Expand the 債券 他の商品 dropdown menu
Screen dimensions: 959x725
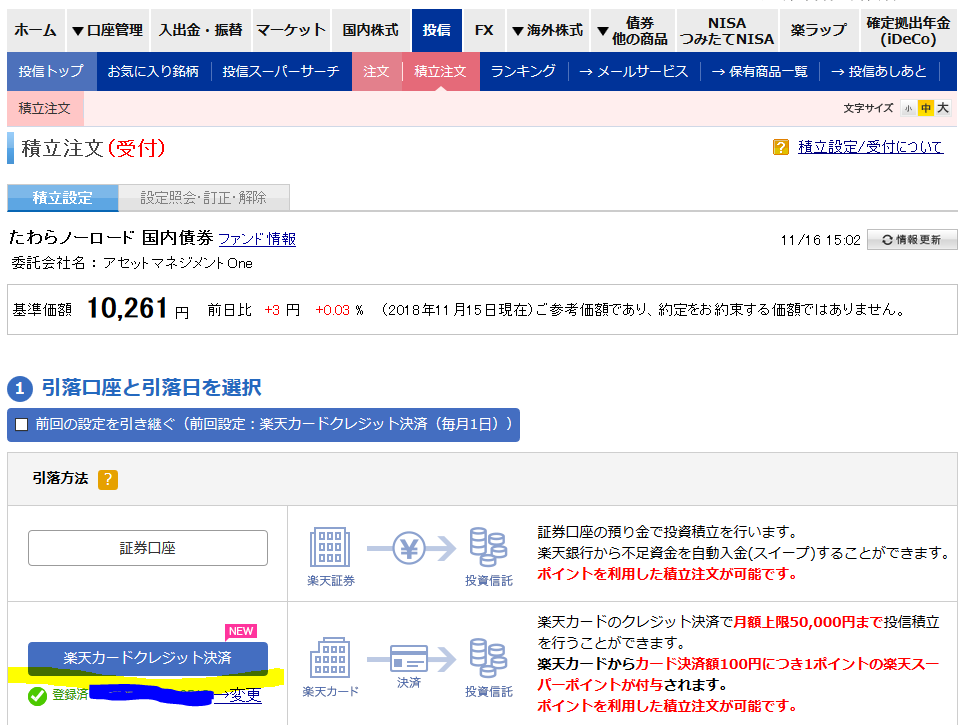(632, 30)
